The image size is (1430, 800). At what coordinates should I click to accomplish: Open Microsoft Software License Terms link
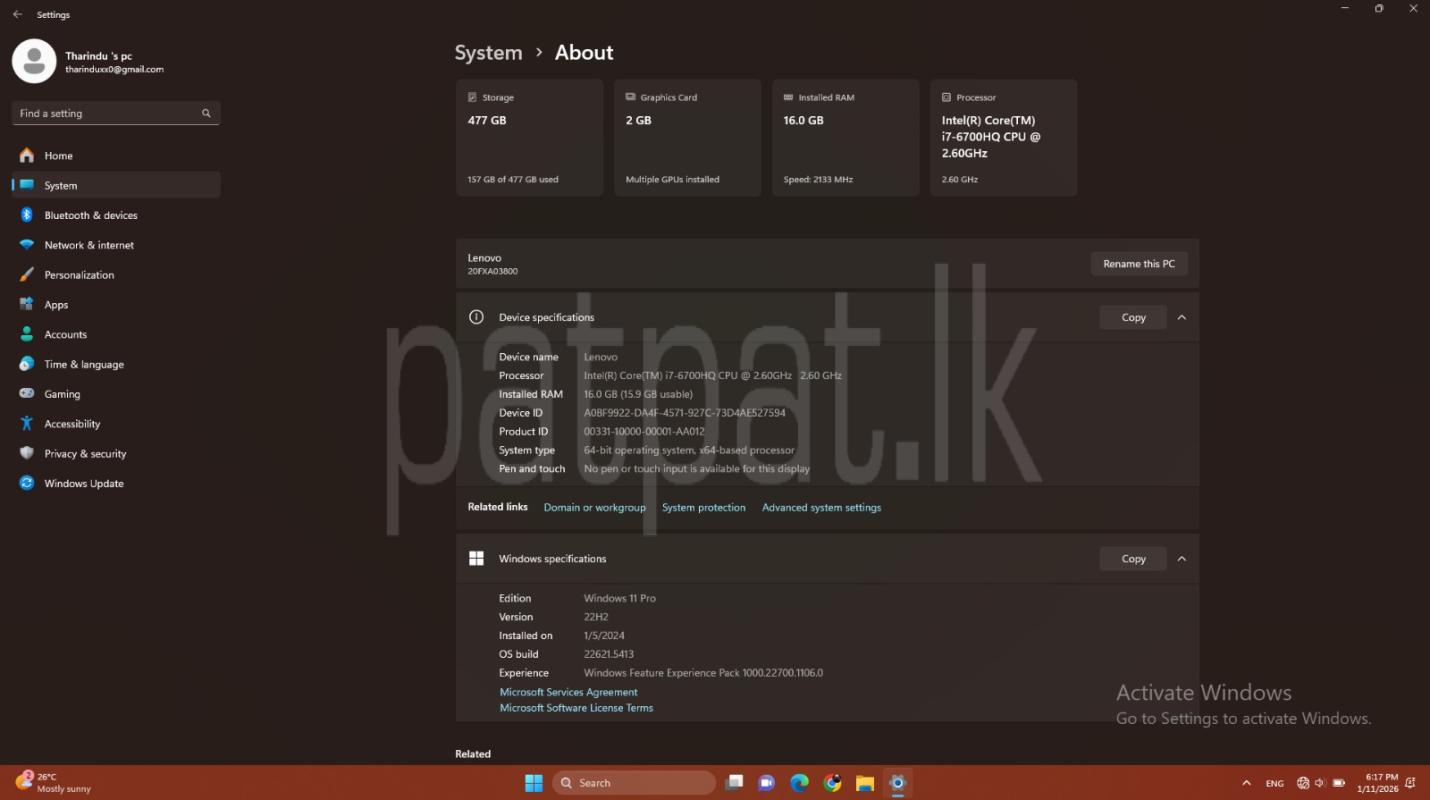(576, 708)
